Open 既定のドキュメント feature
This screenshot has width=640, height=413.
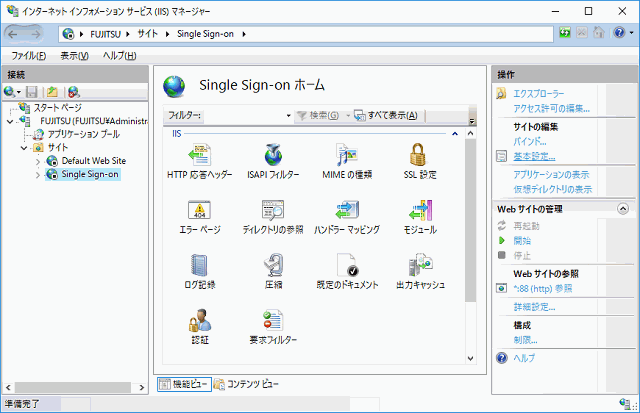(x=347, y=271)
